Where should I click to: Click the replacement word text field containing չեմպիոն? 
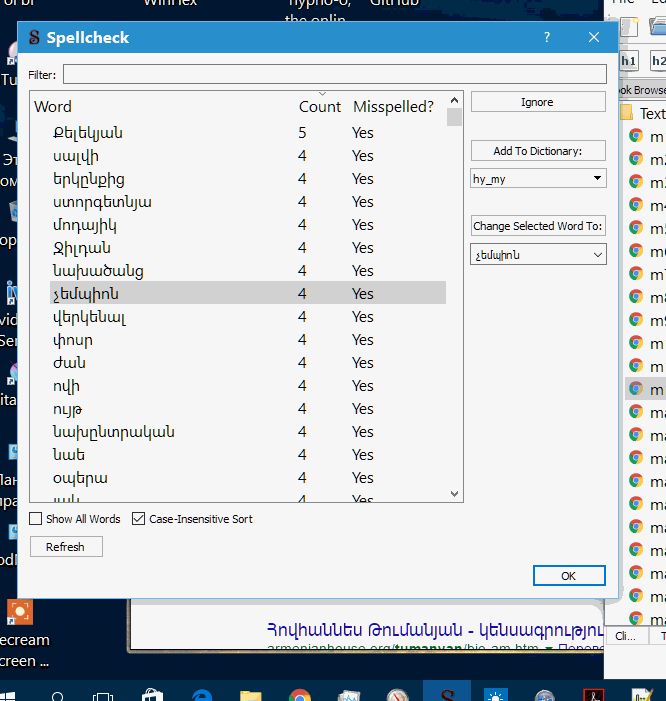pos(530,255)
